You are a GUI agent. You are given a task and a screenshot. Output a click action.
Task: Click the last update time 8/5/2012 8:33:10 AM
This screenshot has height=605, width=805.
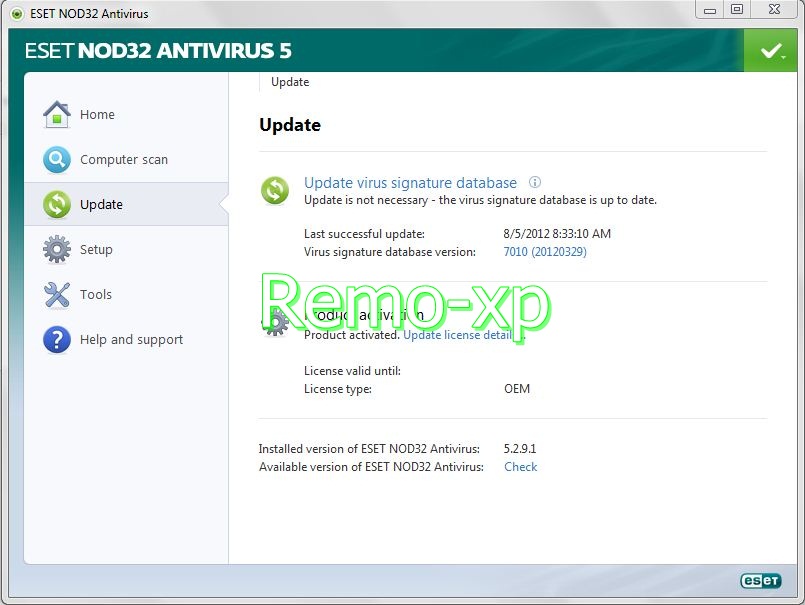(557, 234)
